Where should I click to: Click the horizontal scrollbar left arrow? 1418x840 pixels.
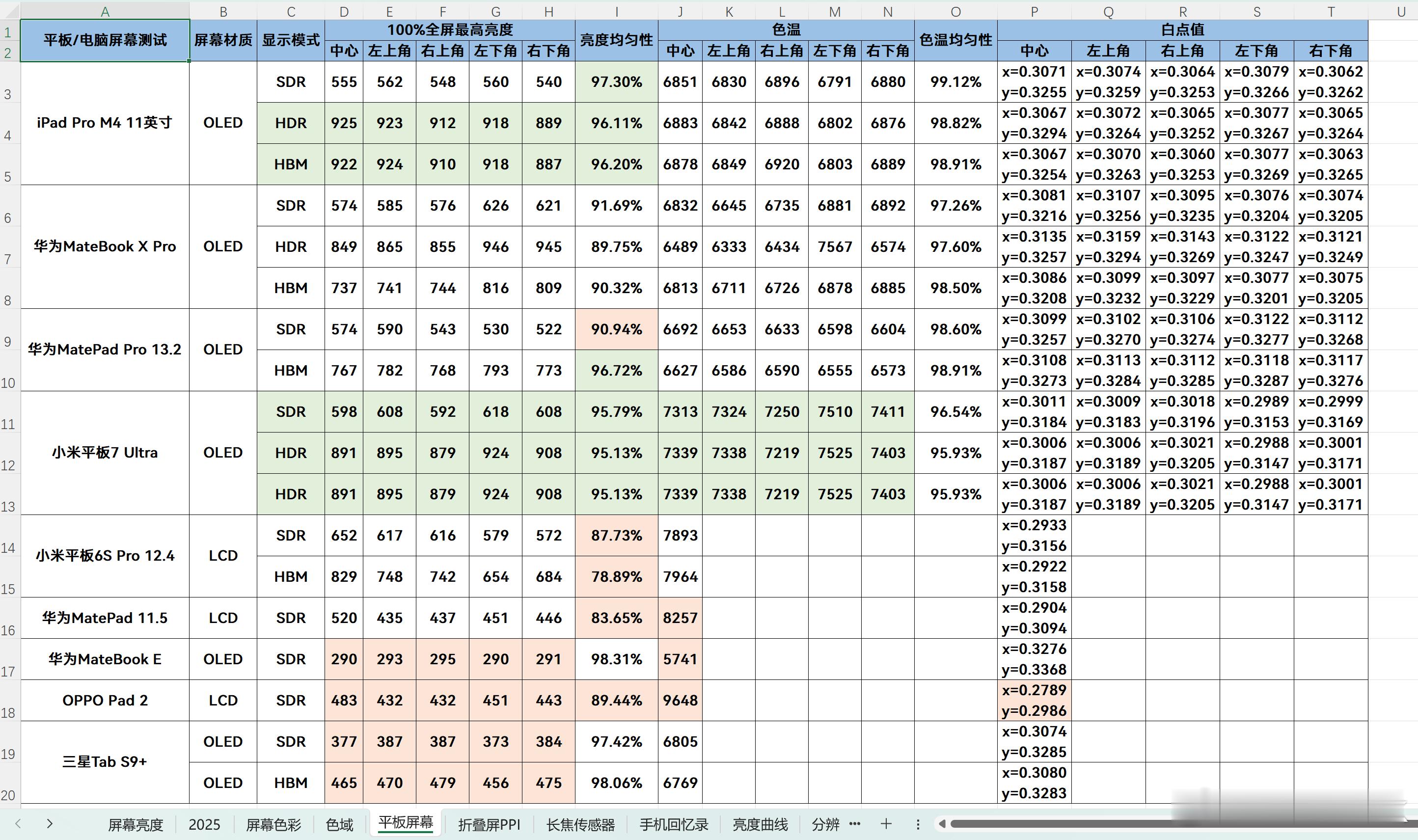tap(942, 824)
